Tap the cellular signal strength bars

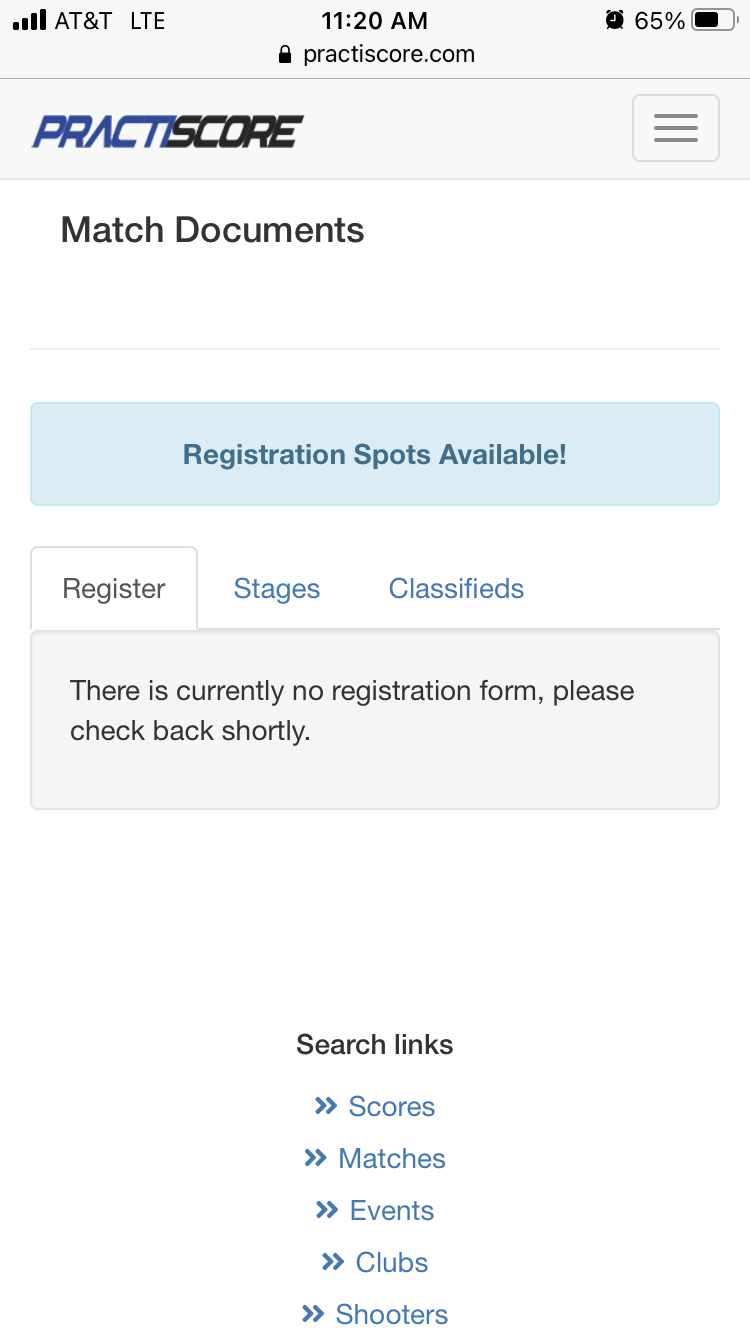[x=30, y=20]
